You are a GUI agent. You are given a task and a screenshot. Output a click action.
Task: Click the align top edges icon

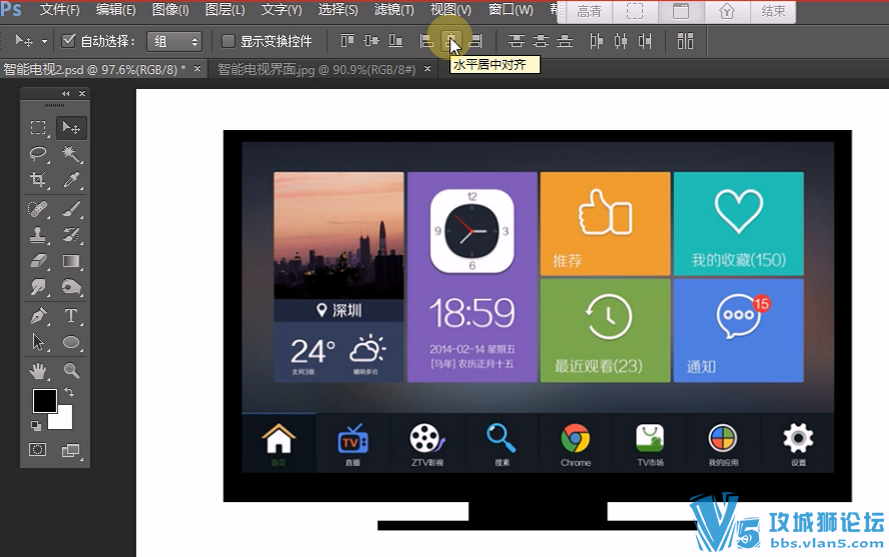click(x=347, y=41)
